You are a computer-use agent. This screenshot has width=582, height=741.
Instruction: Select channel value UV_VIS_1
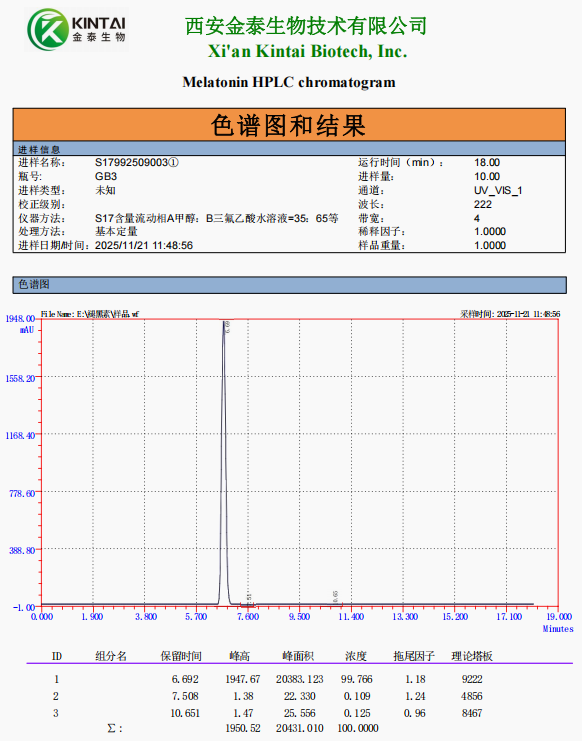coord(498,191)
